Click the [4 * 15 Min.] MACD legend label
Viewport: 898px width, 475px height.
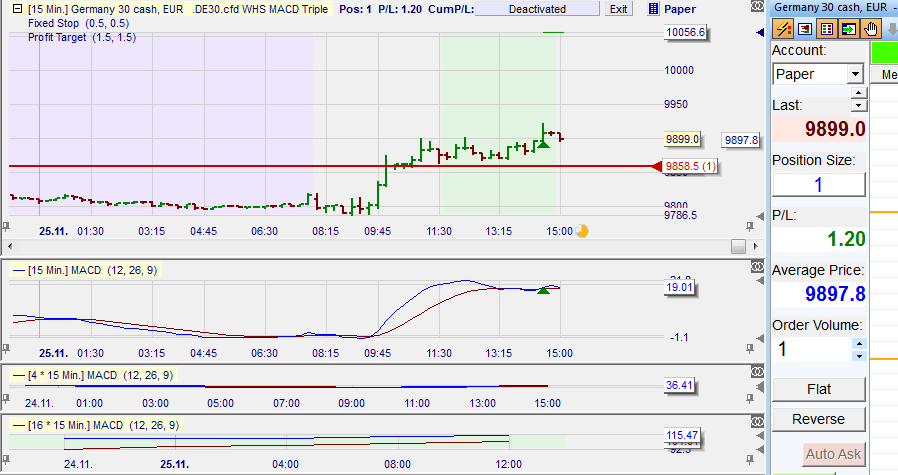(x=93, y=375)
